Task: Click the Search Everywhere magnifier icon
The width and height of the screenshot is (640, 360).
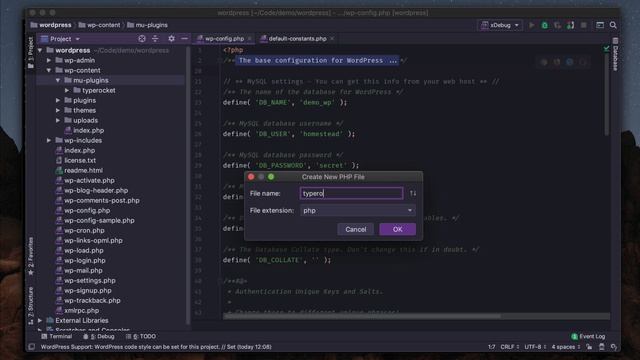Action: click(613, 25)
